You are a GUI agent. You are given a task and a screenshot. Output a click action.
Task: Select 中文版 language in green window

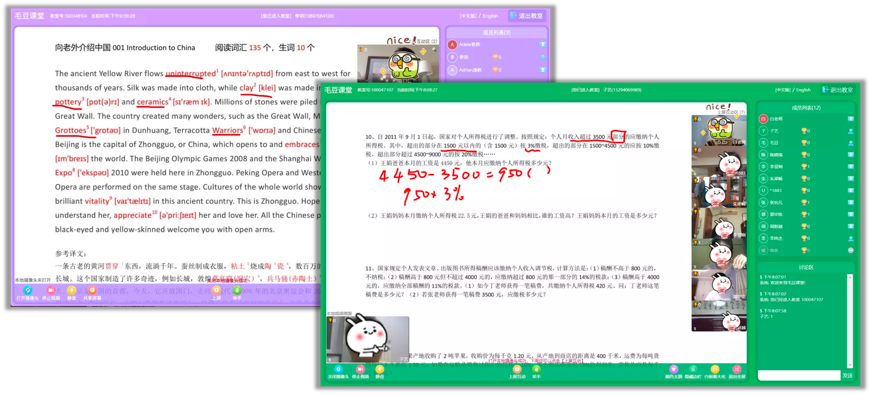tap(783, 90)
